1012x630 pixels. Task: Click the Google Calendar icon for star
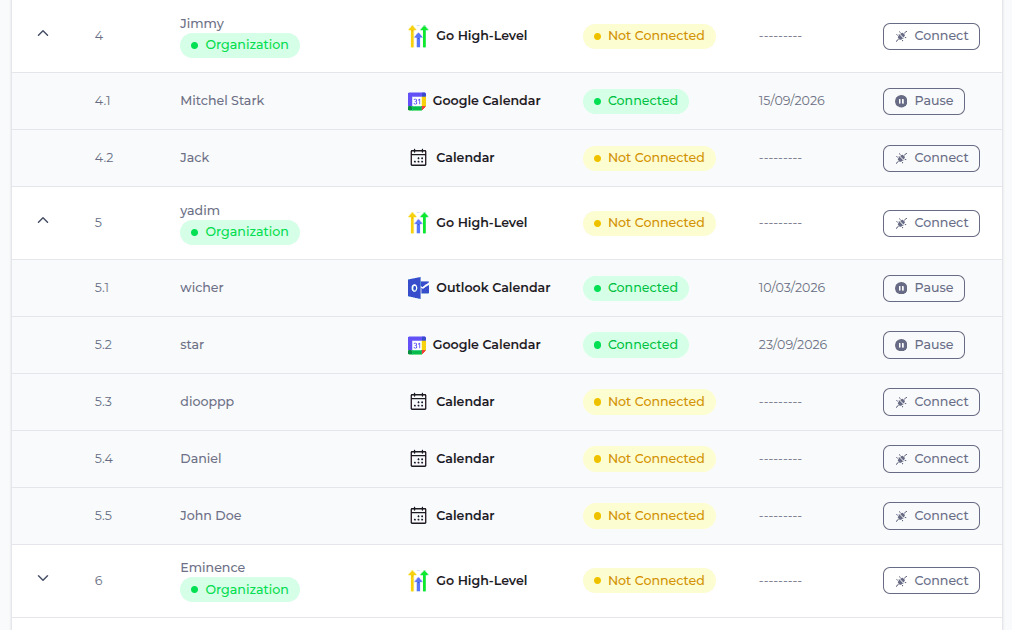417,345
